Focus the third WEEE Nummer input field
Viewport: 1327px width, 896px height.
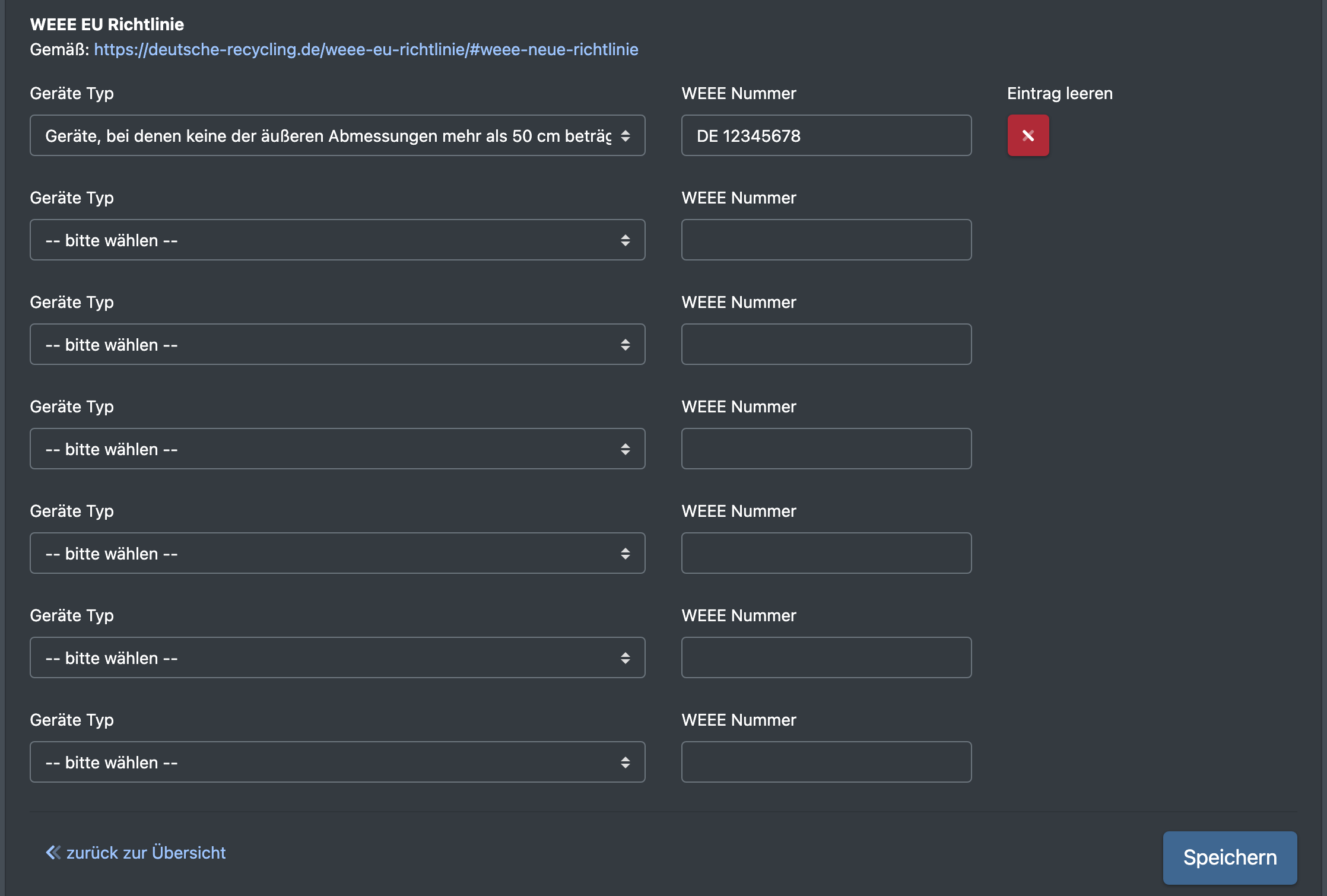pyautogui.click(x=826, y=344)
